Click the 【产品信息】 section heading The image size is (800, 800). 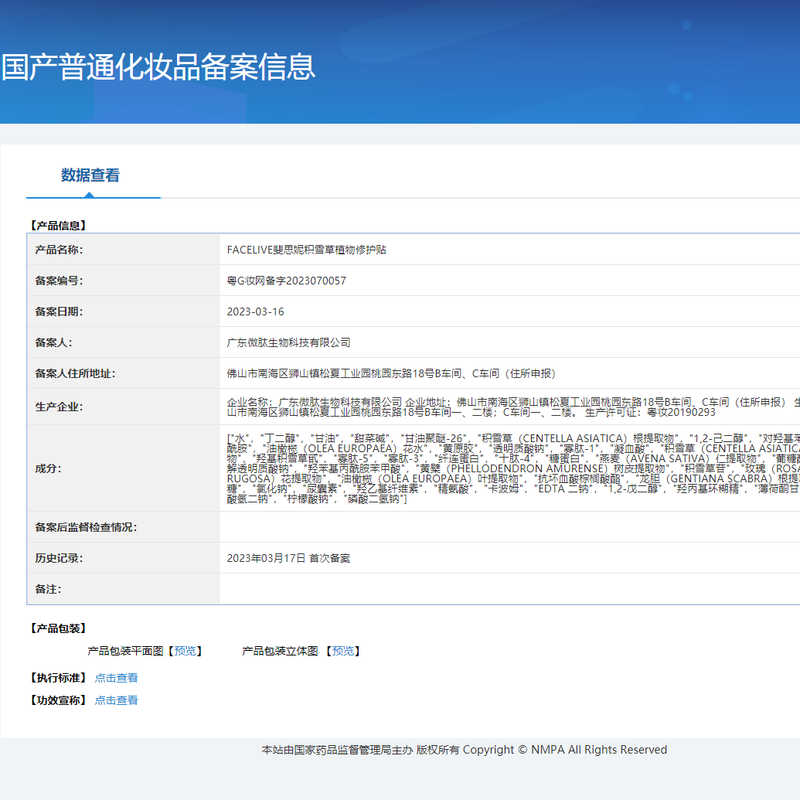point(57,226)
